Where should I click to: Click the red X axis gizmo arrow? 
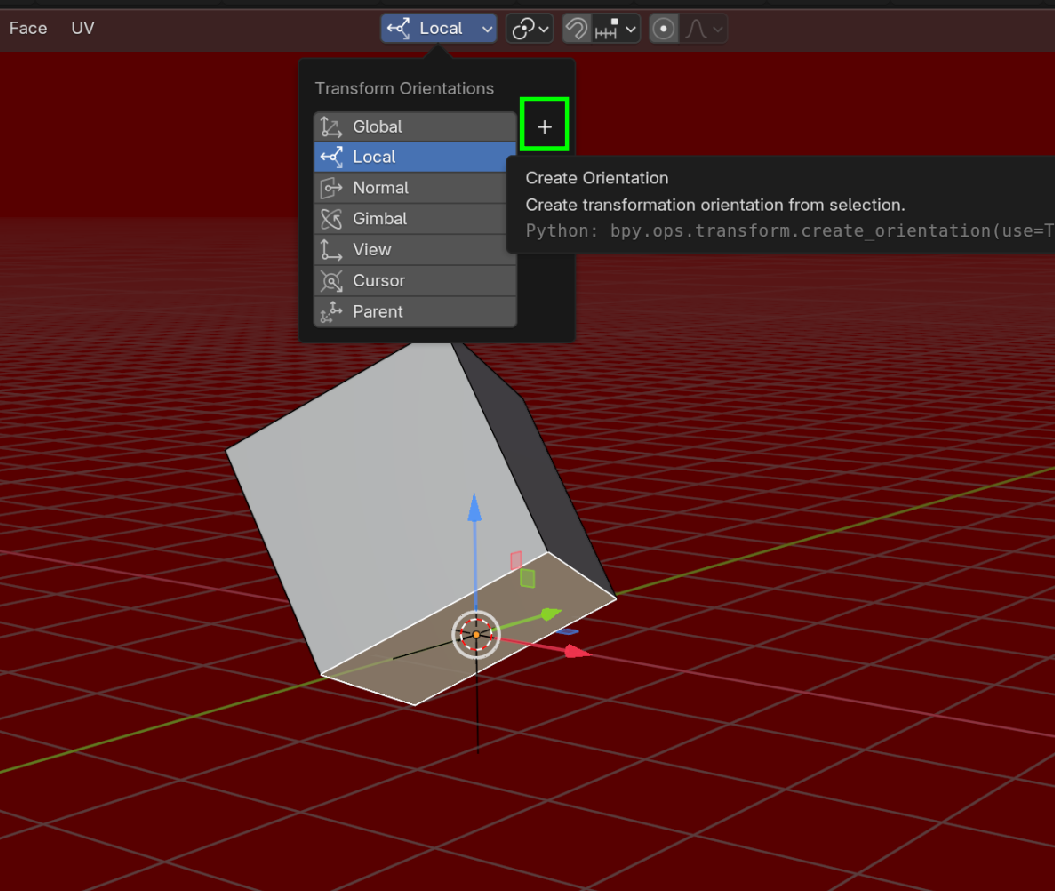coord(575,651)
